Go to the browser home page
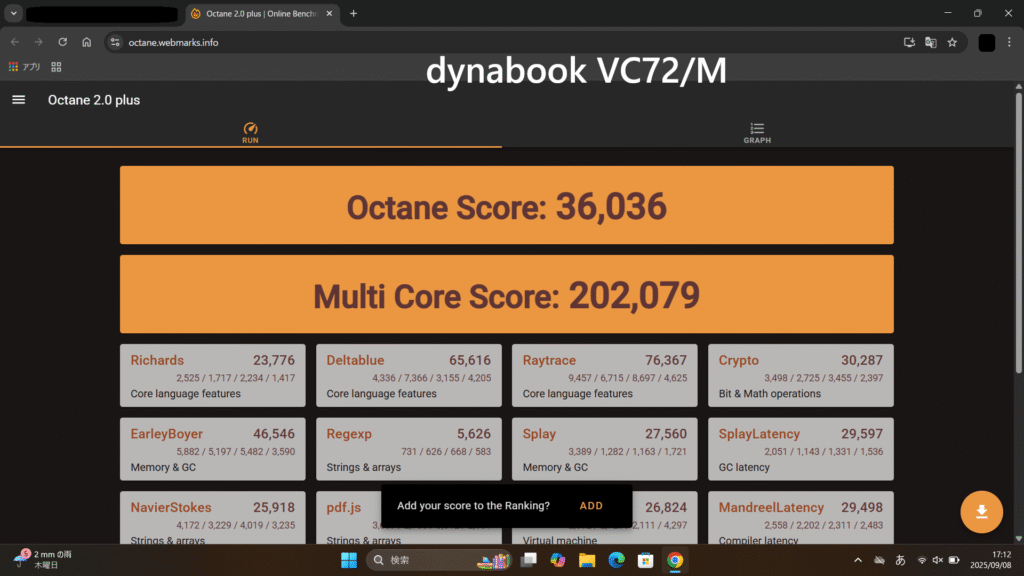1024x576 pixels. pyautogui.click(x=87, y=42)
